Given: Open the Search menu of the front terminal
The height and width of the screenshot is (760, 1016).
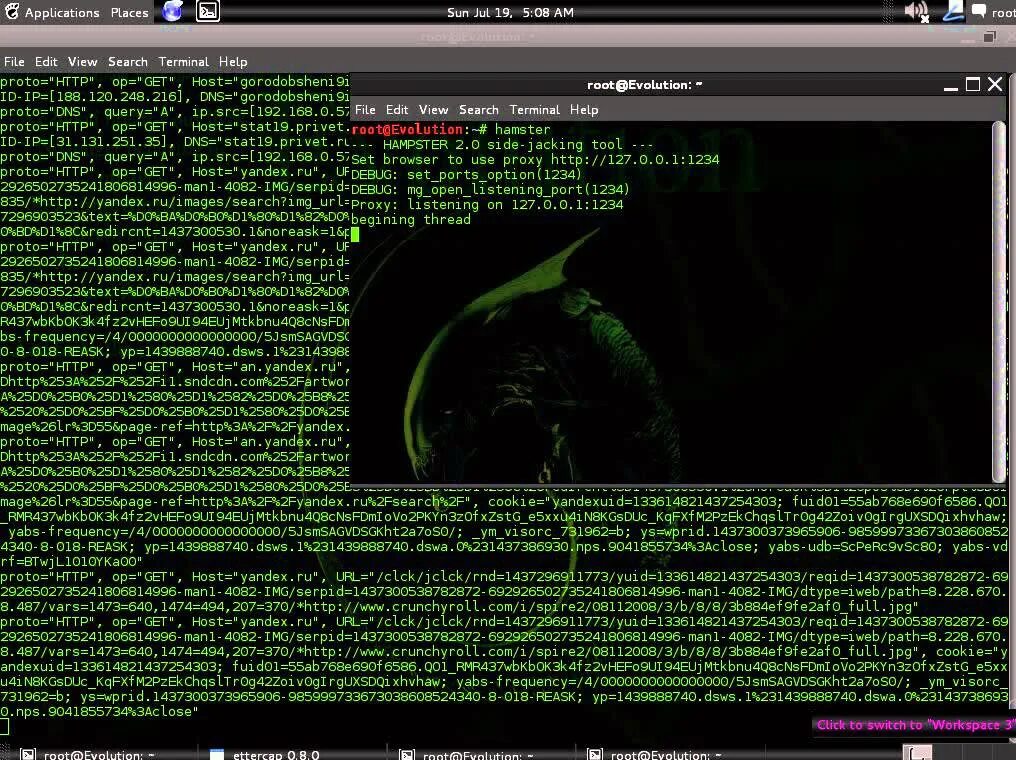Looking at the screenshot, I should coord(478,110).
